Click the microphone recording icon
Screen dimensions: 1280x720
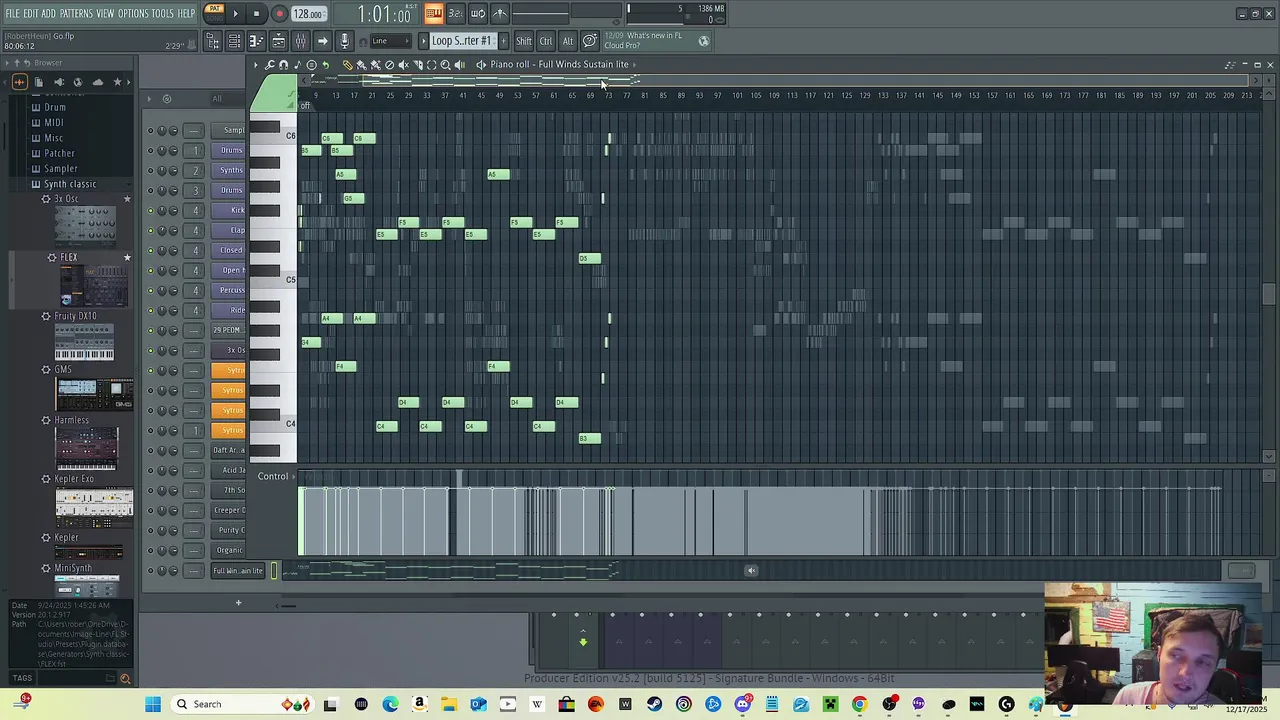pyautogui.click(x=344, y=41)
